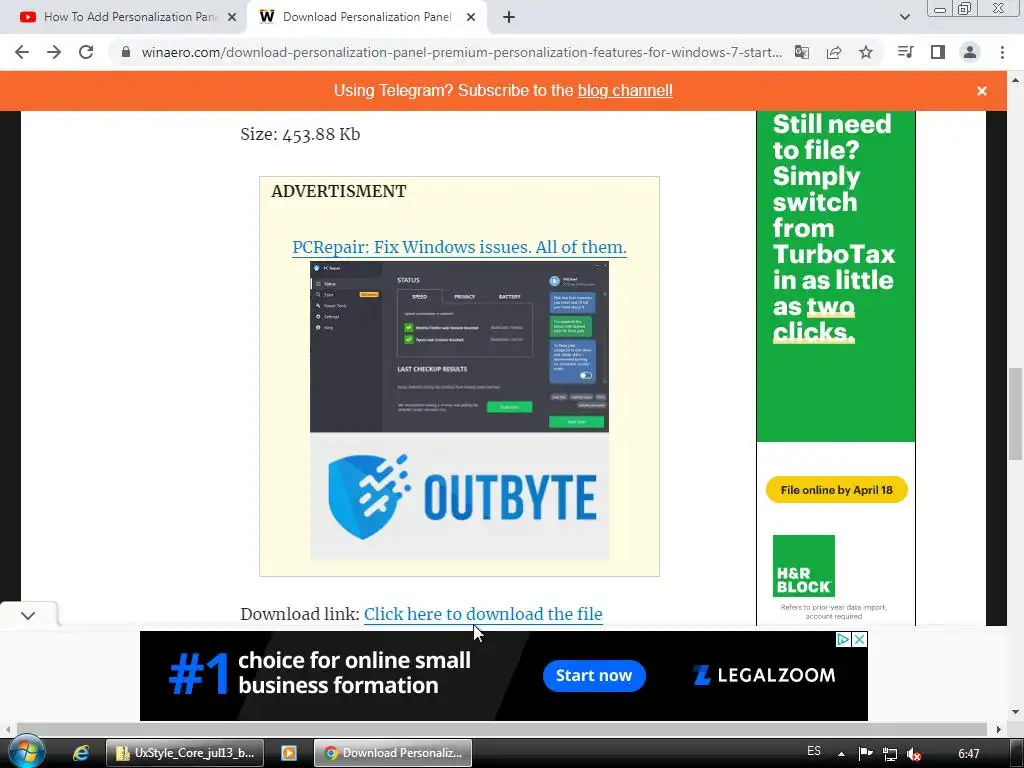Open Chrome's three-dot menu
Viewport: 1024px width, 768px height.
(x=1002, y=52)
